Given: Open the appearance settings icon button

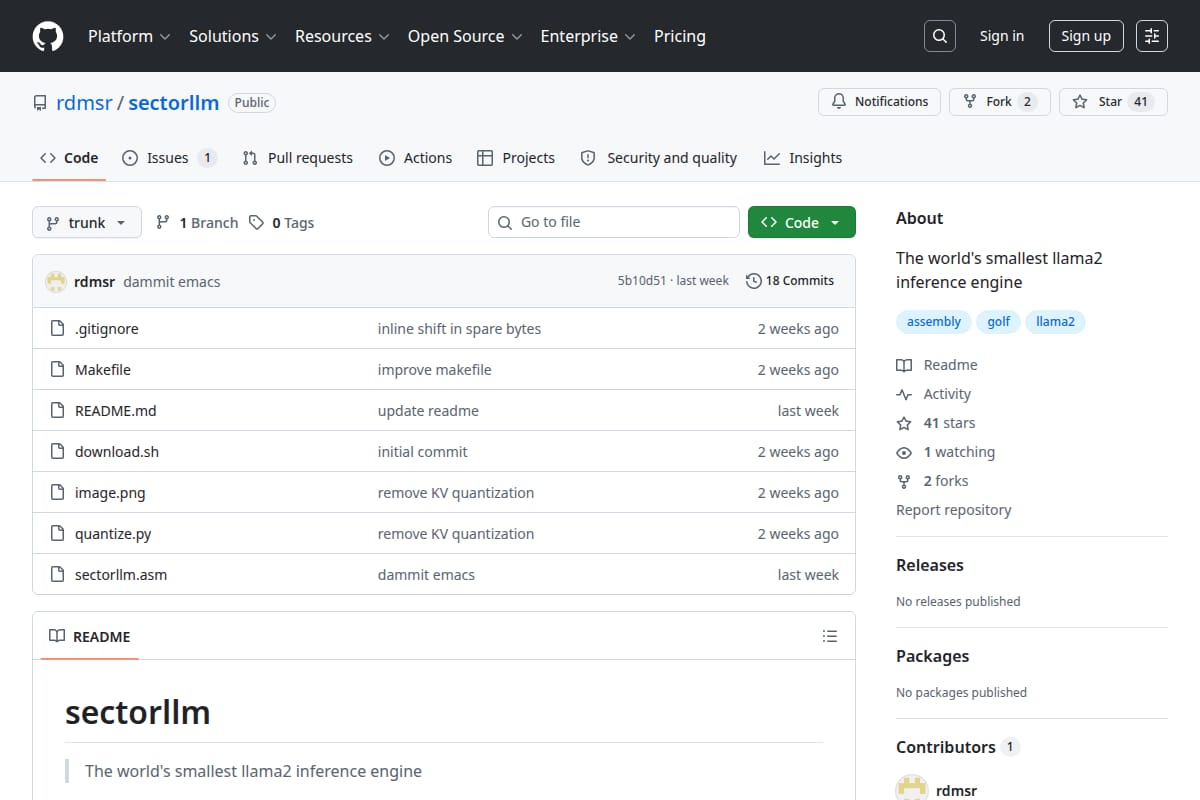Looking at the screenshot, I should [x=1152, y=36].
